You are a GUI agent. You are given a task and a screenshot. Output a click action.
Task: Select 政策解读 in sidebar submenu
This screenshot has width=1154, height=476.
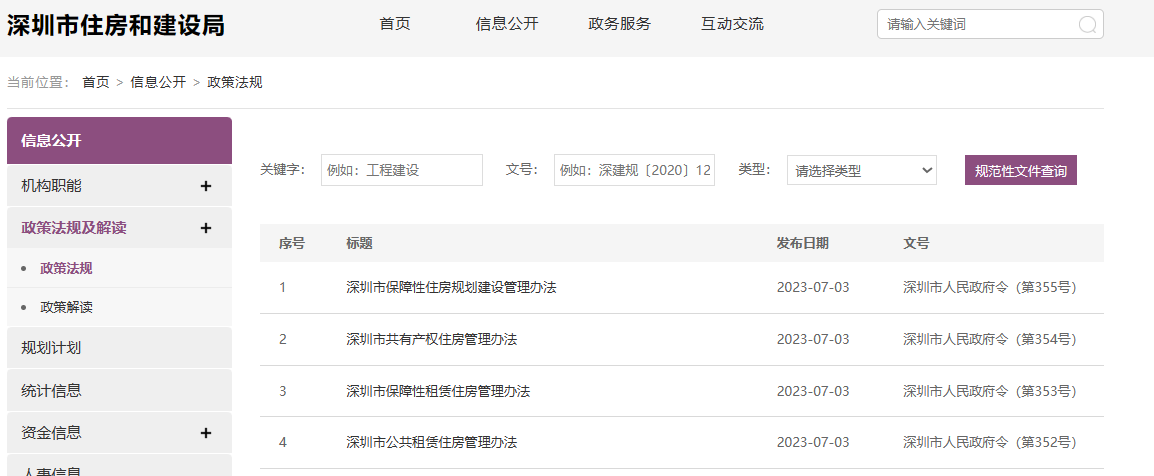[x=66, y=307]
